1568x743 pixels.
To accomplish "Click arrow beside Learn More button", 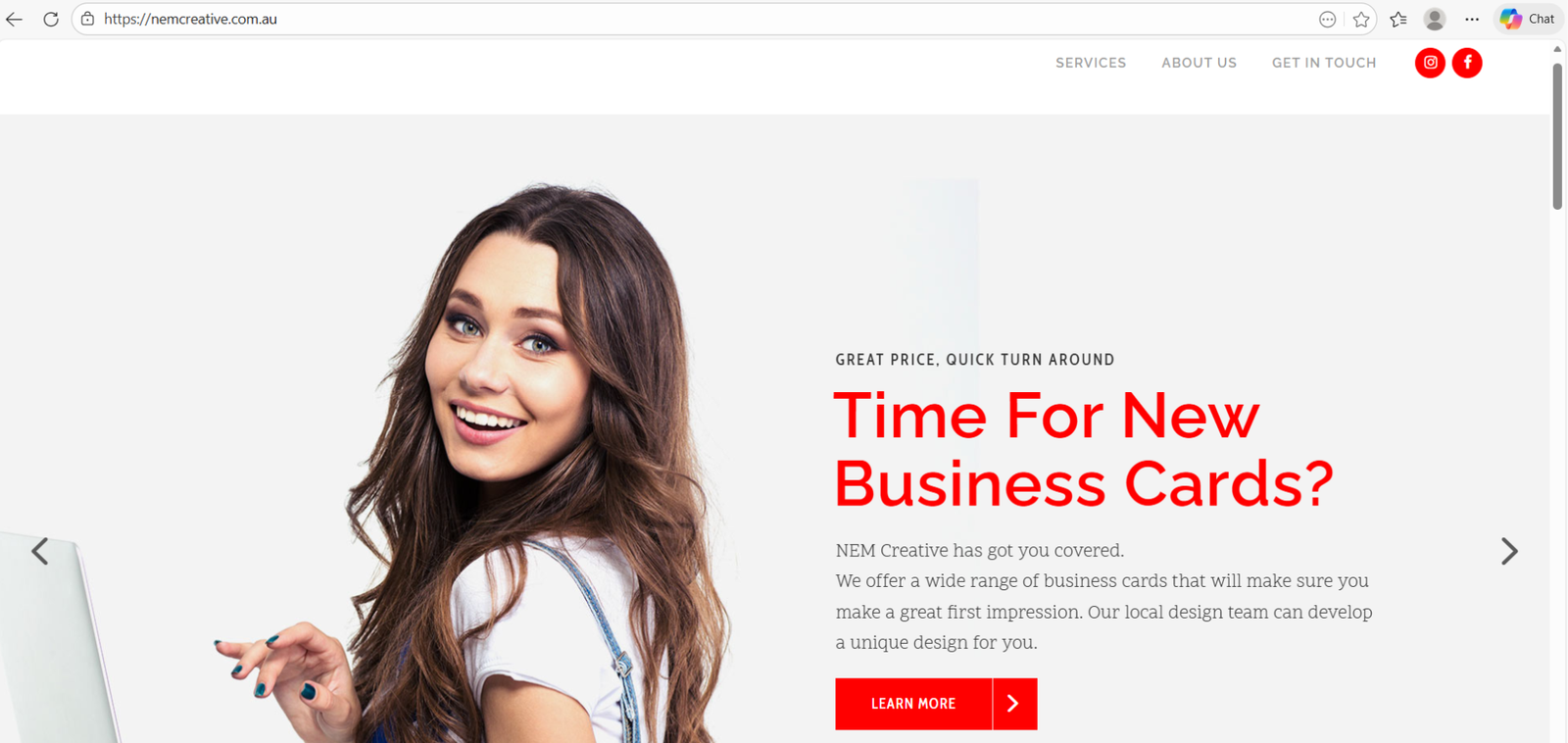I will 1014,704.
